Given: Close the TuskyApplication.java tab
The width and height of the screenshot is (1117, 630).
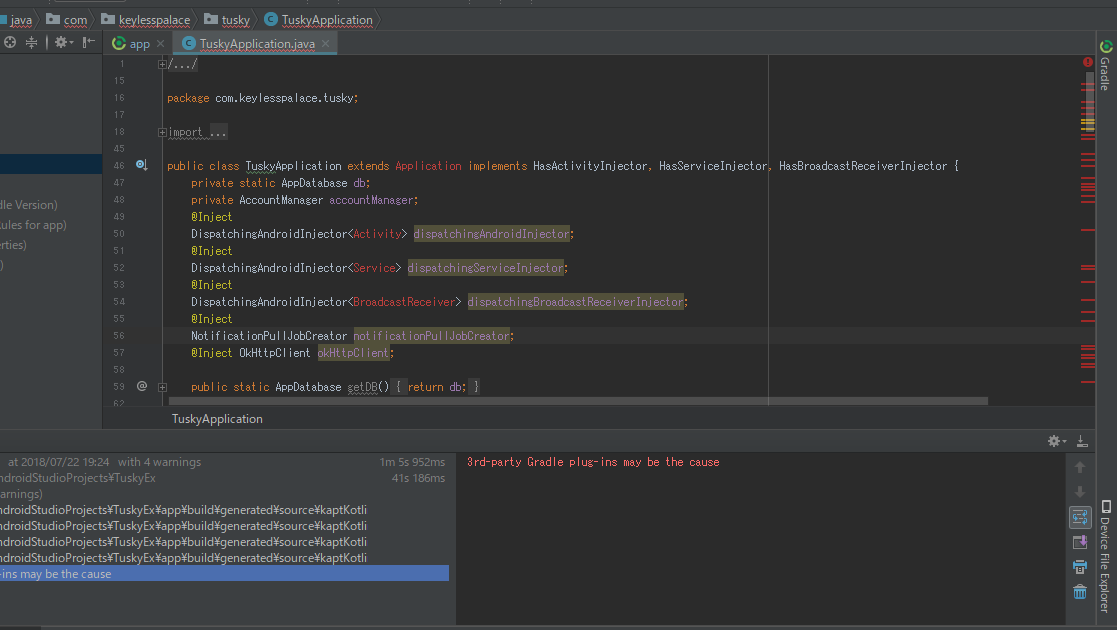Looking at the screenshot, I should [326, 44].
